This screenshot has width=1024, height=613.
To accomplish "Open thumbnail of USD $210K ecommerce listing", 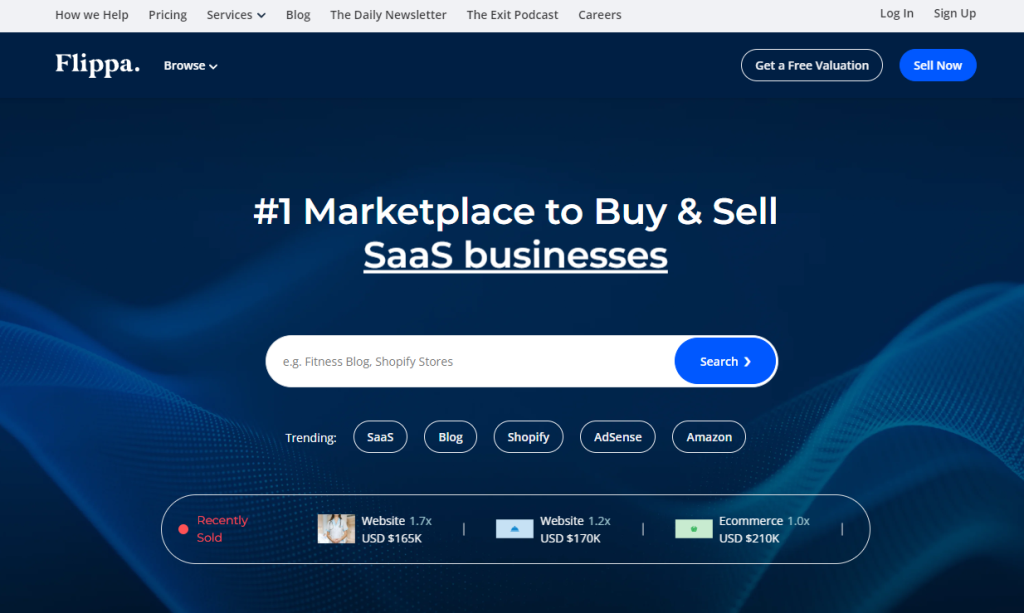I will [x=694, y=529].
